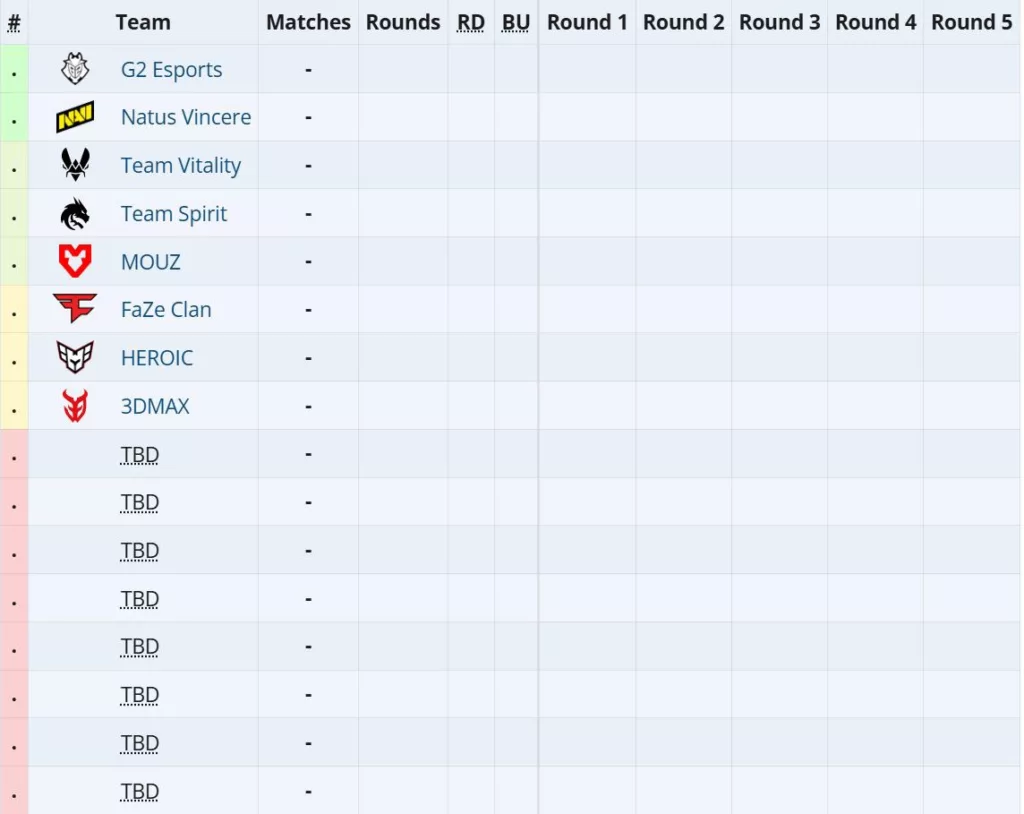The image size is (1024, 814).
Task: Open the Natus Vincere team page
Action: [x=186, y=117]
